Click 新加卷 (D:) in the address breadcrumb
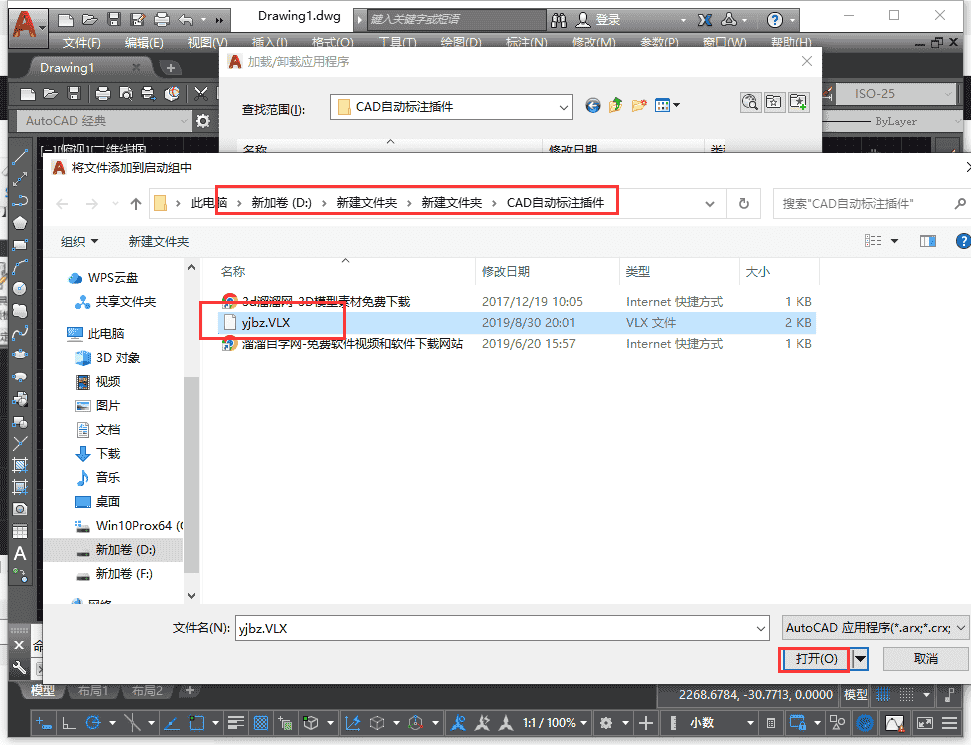 [x=281, y=203]
